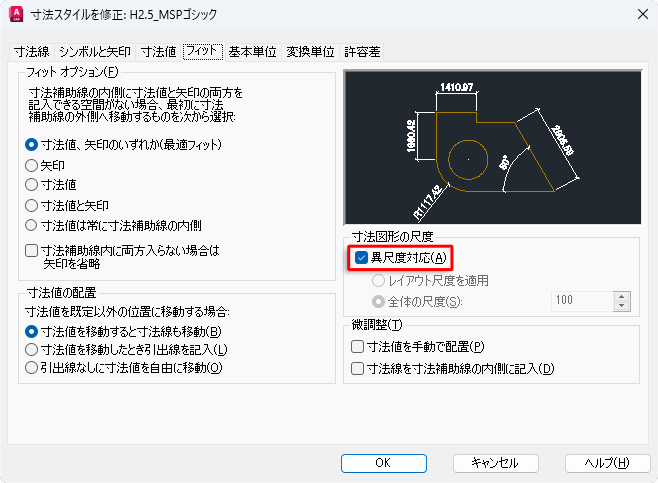Viewport: 658px width, 483px height.
Task: Switch to the 寸法線 tab
Action: [32, 52]
